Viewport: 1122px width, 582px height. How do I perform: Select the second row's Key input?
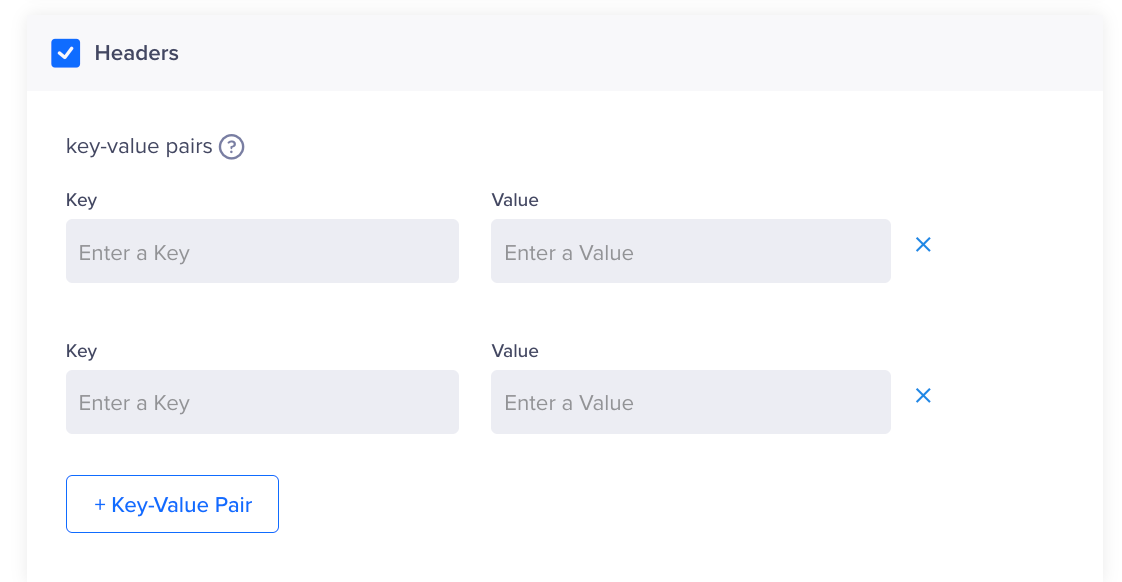coord(262,402)
